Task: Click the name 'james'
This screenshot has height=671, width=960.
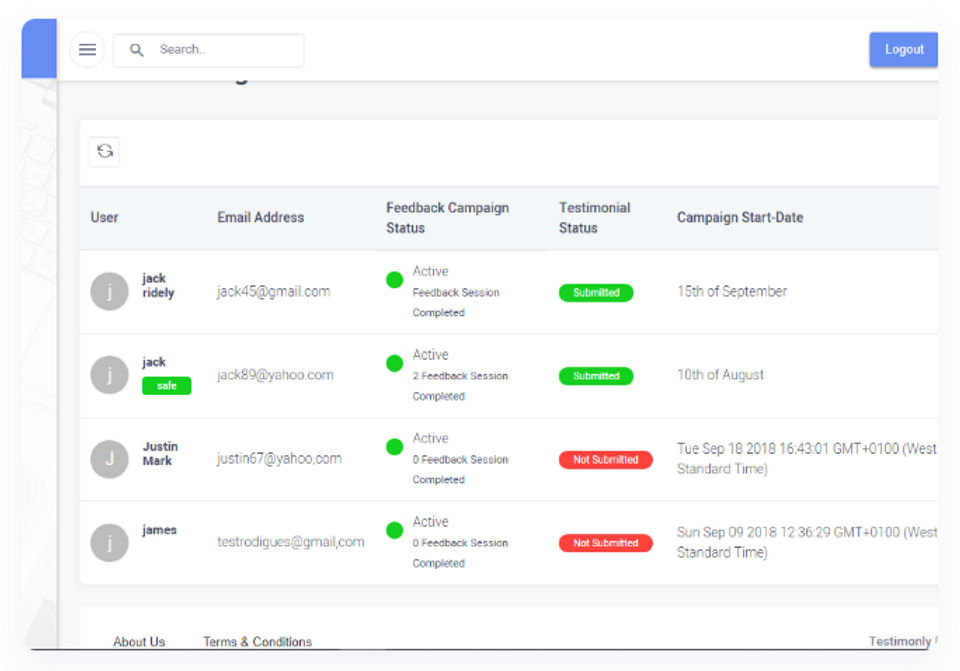Action: click(159, 530)
